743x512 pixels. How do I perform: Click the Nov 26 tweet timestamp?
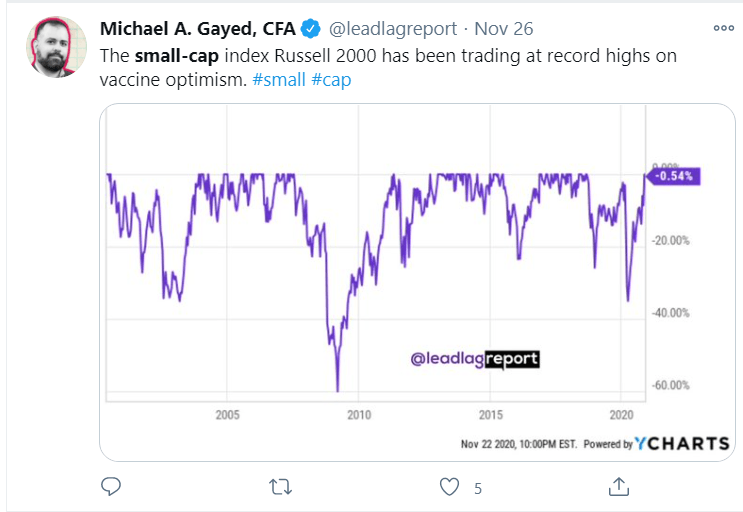[504, 29]
